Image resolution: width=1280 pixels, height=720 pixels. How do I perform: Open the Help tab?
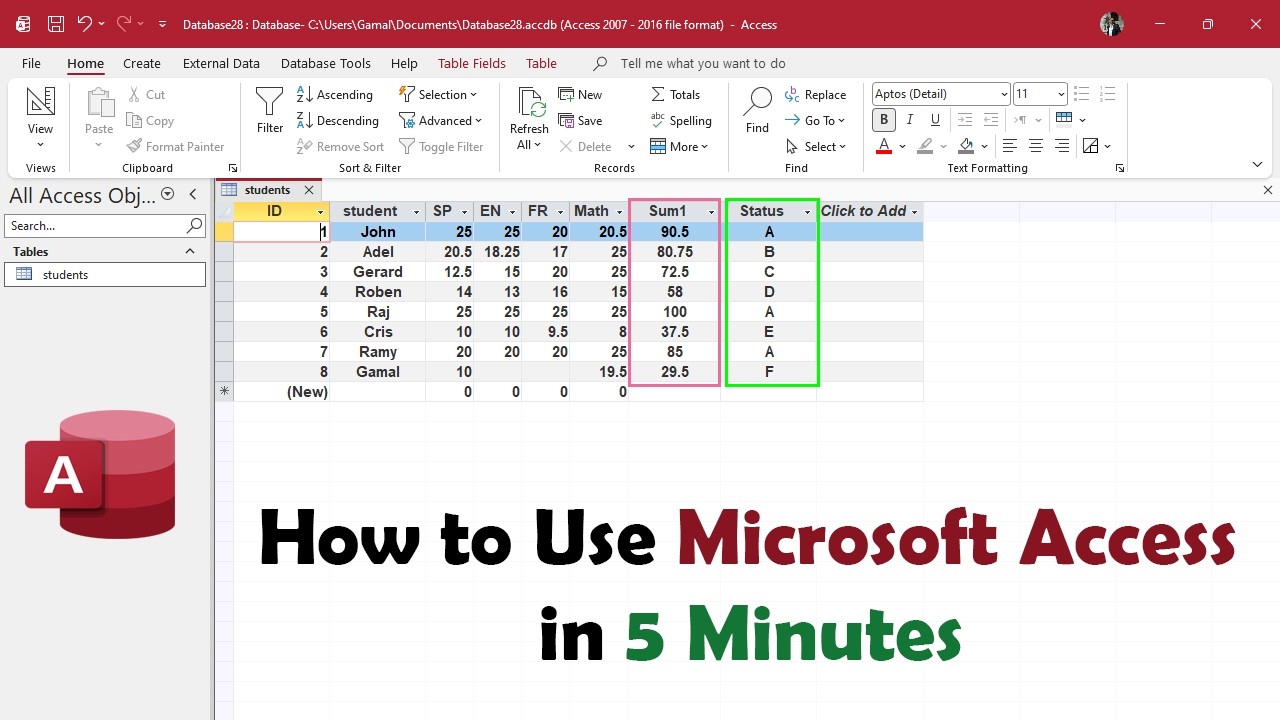[x=404, y=63]
